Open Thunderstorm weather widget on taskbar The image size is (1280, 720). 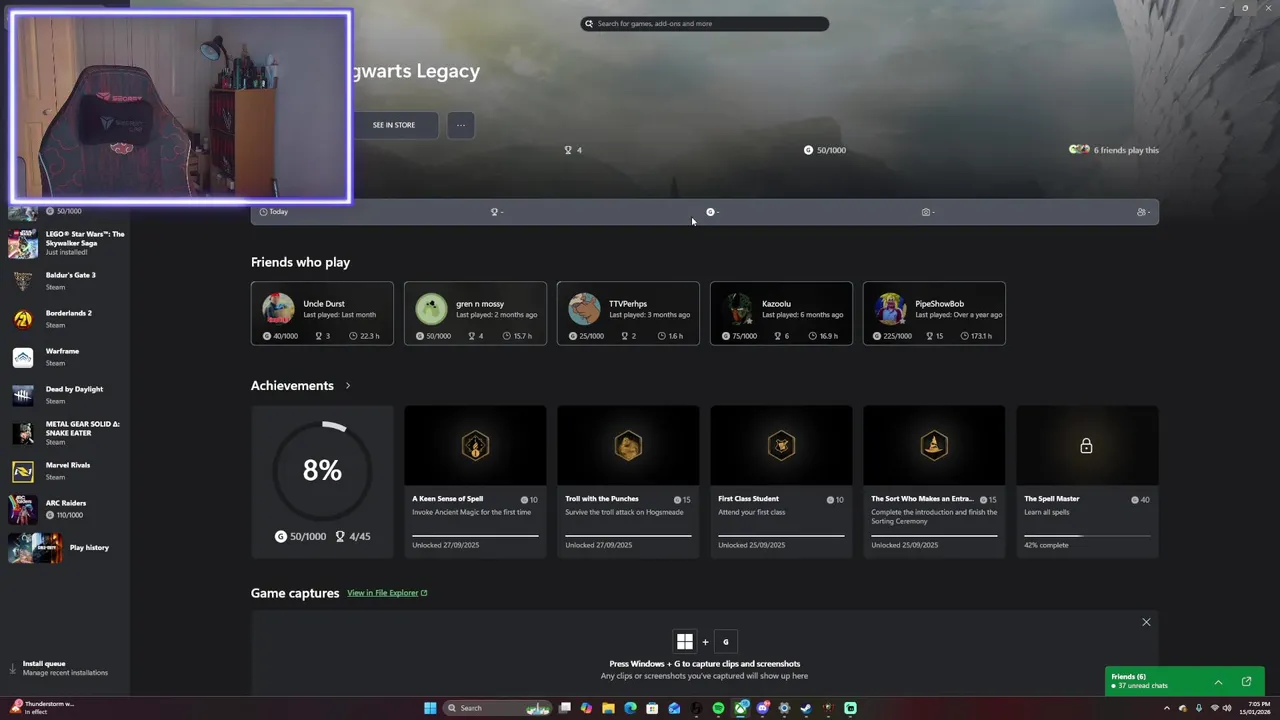[x=42, y=708]
